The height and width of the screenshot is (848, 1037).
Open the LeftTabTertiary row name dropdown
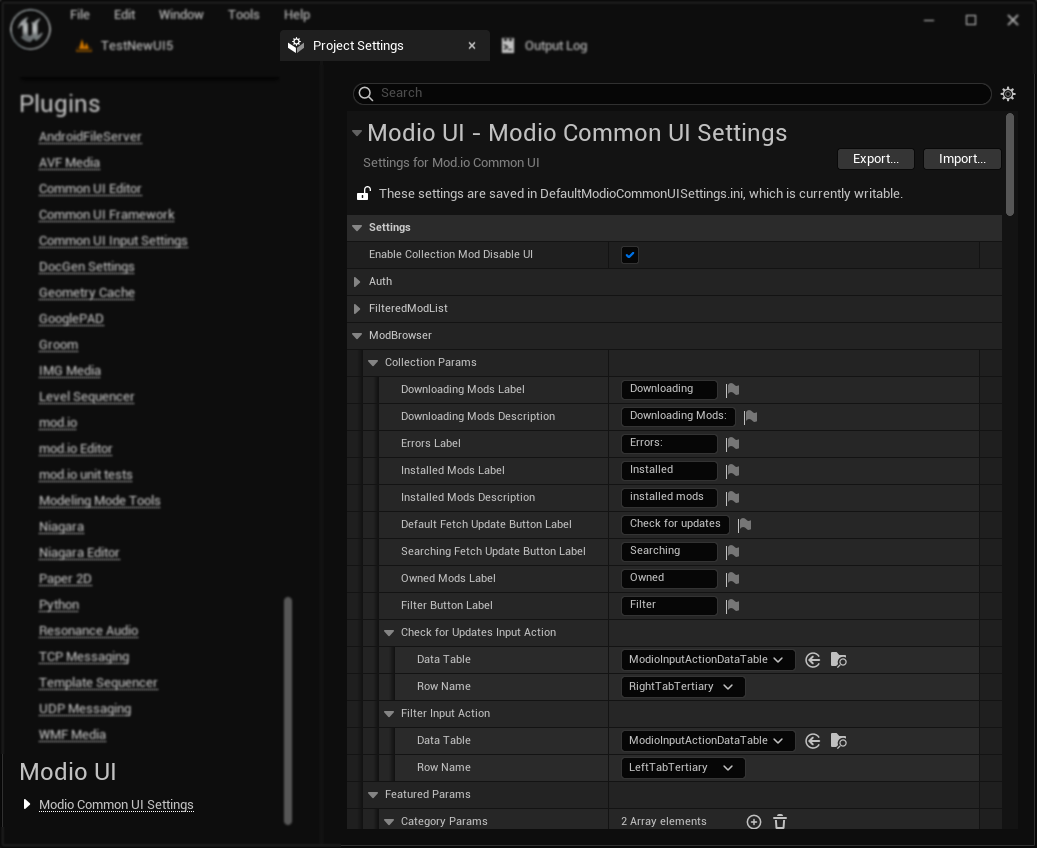tap(683, 767)
